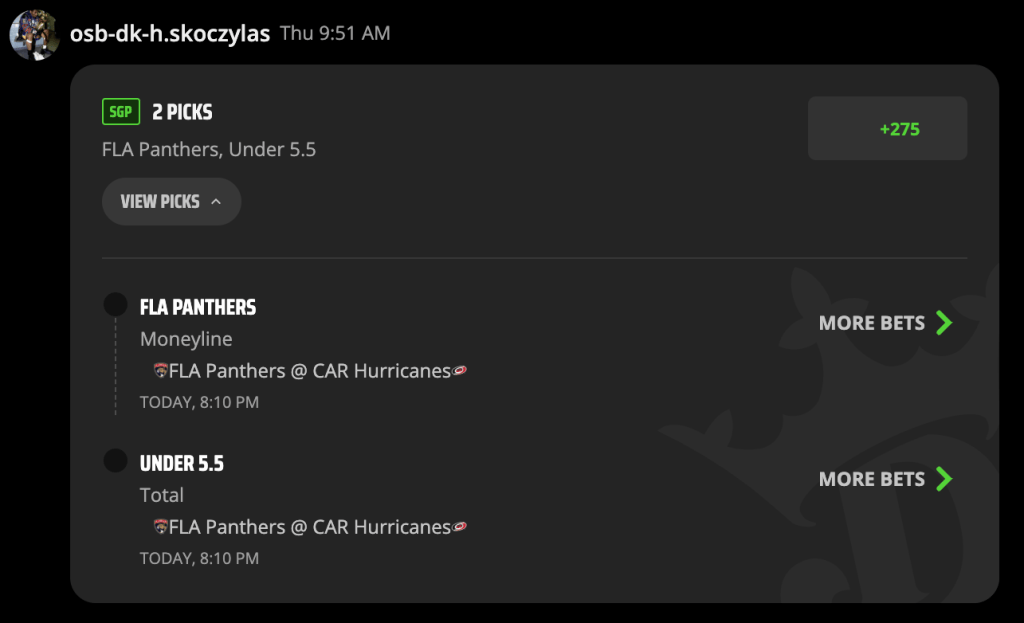Image resolution: width=1024 pixels, height=623 pixels.
Task: Open More Bets for FLA Panthers moneyline
Action: [x=886, y=323]
